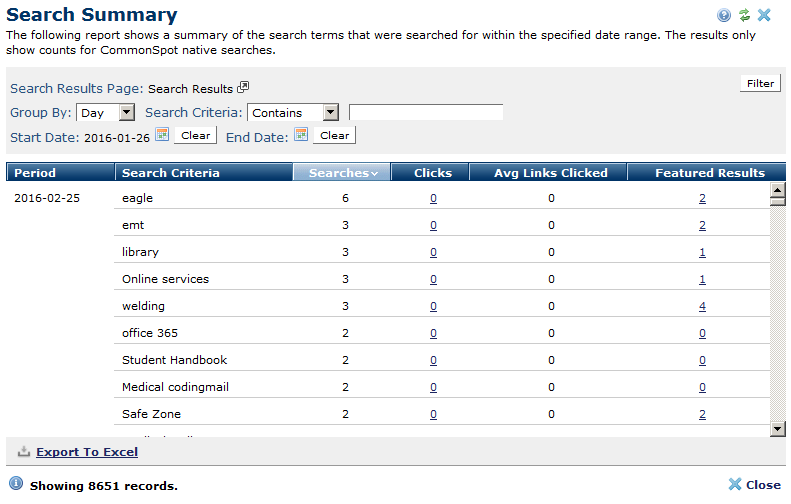Open featured results for eagle row
791x504 pixels.
pyautogui.click(x=702, y=198)
